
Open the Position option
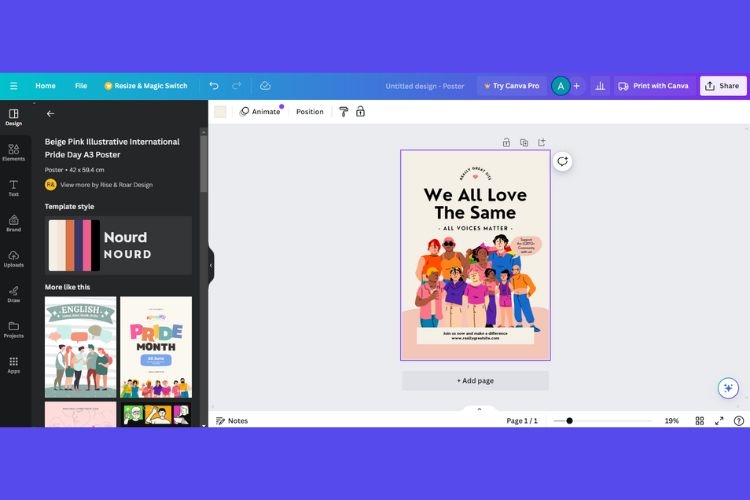click(x=309, y=111)
